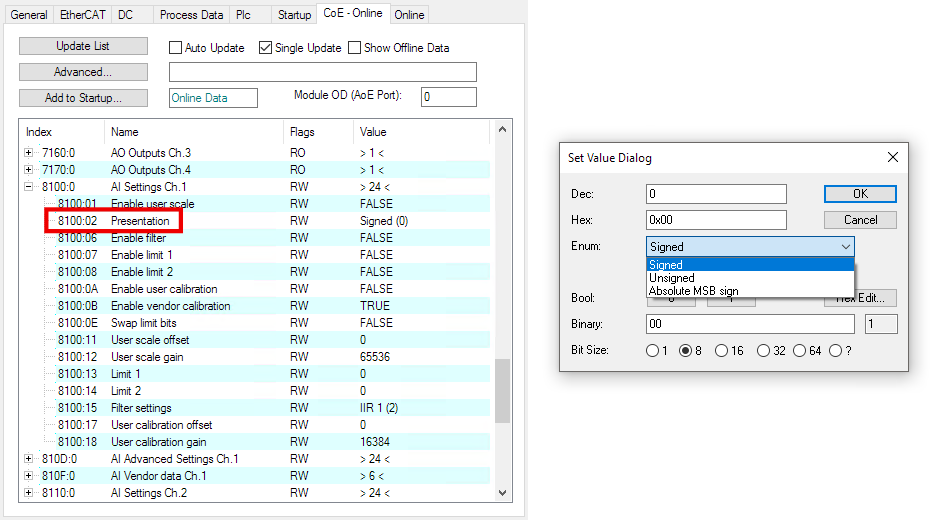Click the value 65536 of User scale gain
This screenshot has width=930, height=520.
pyautogui.click(x=375, y=357)
